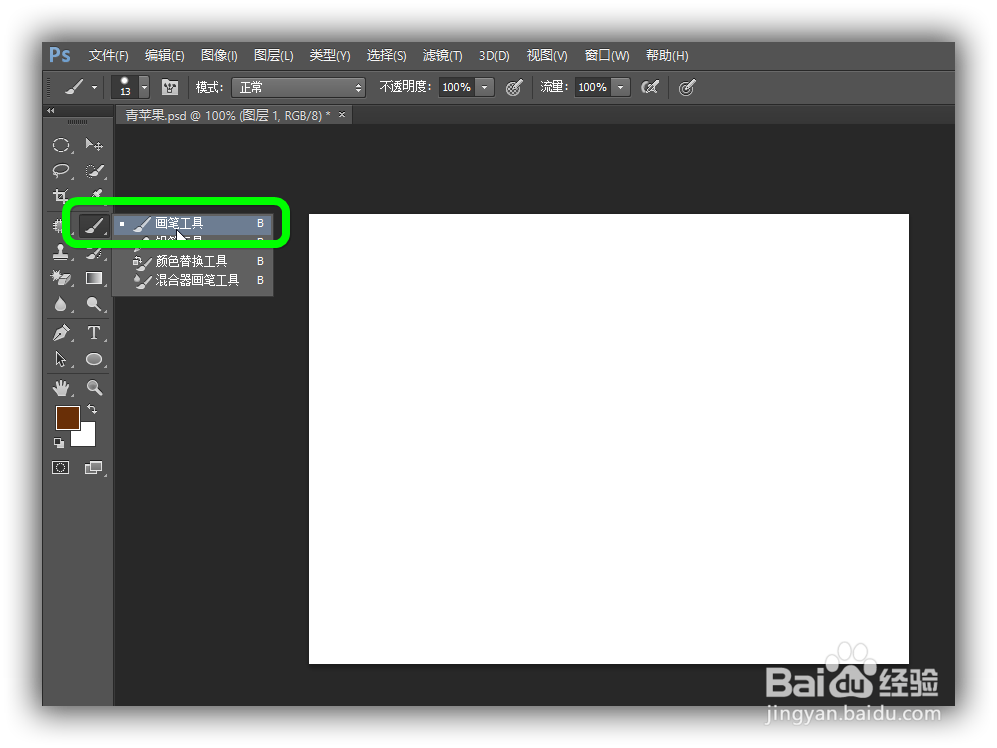Open the 编辑(E) menu
997x748 pixels.
[165, 56]
